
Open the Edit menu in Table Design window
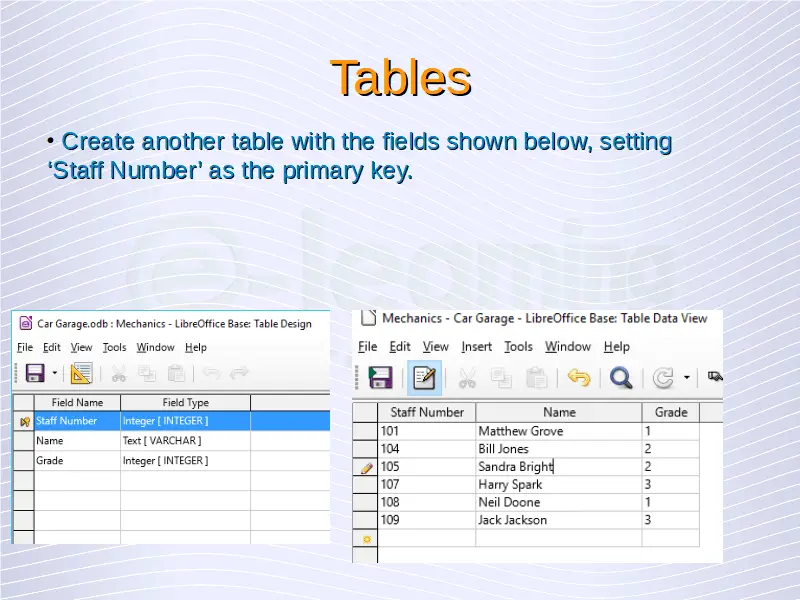coord(52,347)
